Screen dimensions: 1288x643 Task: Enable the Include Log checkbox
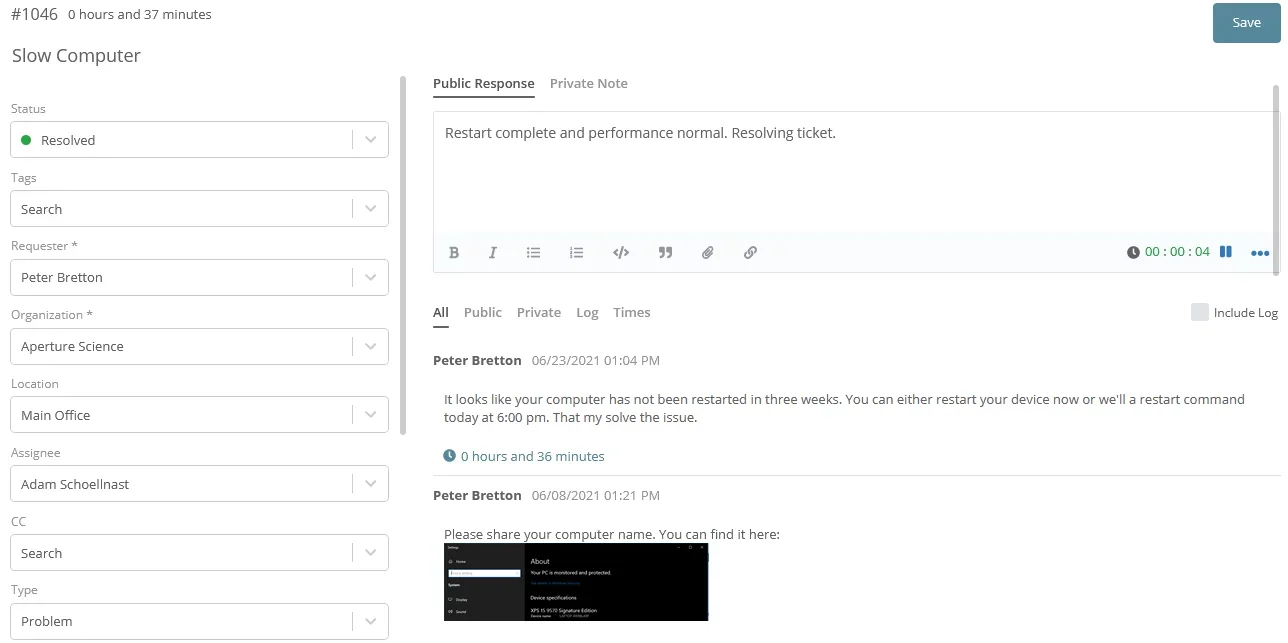1199,312
